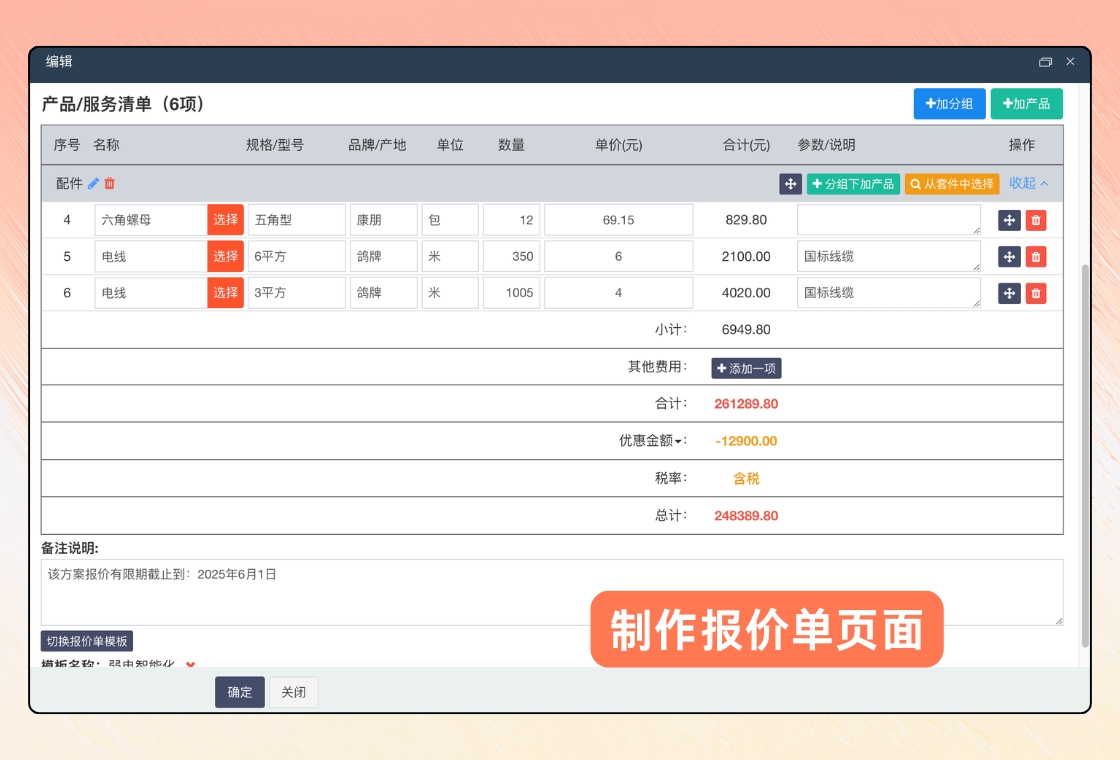The image size is (1120, 760).
Task: Click 添加一项 for 其他费用
Action: point(746,368)
